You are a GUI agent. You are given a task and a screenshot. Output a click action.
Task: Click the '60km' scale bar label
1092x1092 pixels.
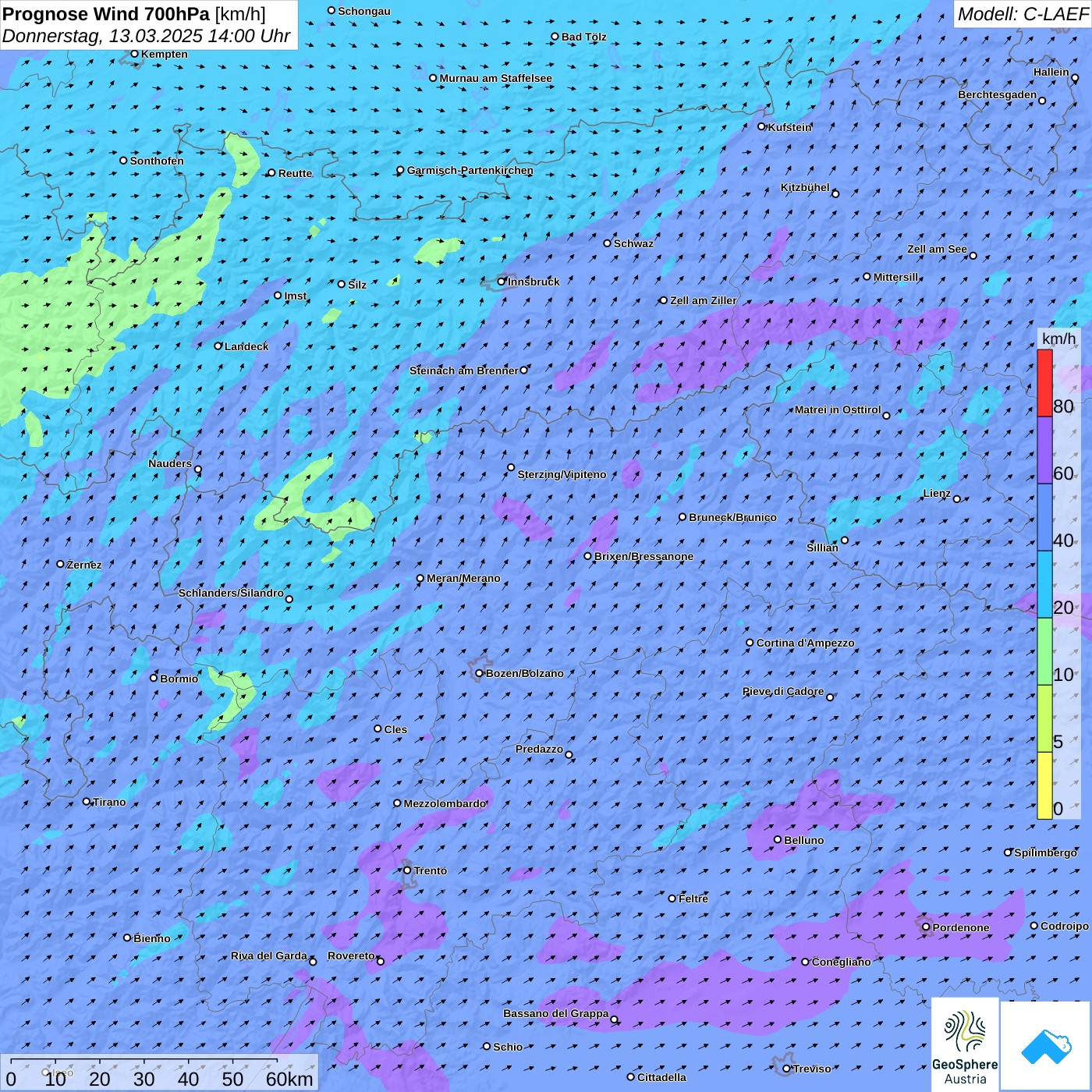pos(289,1079)
